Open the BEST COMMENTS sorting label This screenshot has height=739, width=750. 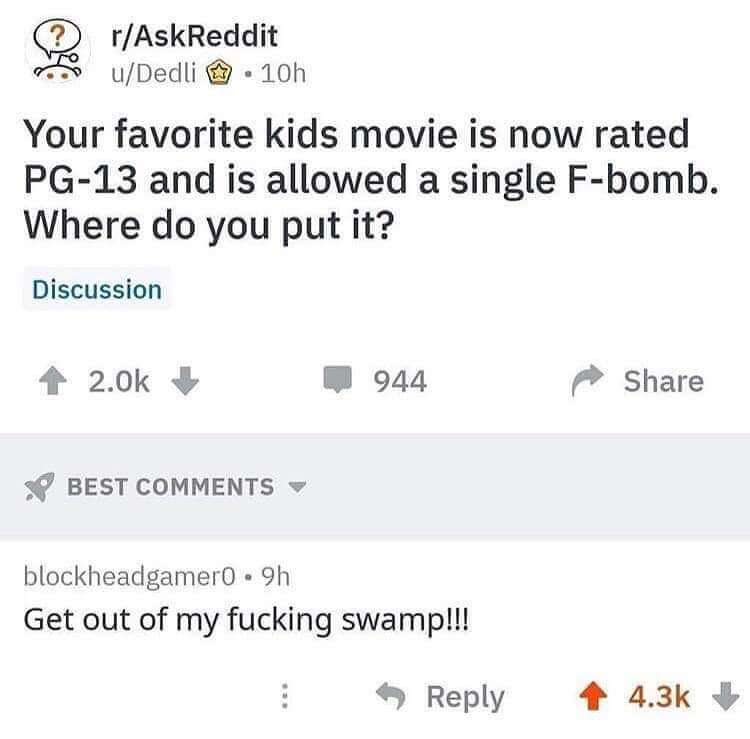(x=171, y=487)
